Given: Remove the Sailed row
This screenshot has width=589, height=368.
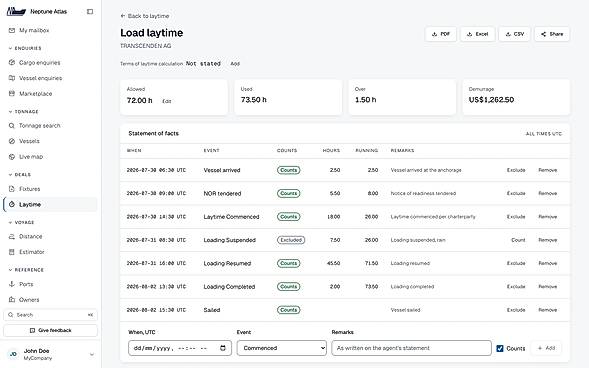Looking at the screenshot, I should (547, 310).
